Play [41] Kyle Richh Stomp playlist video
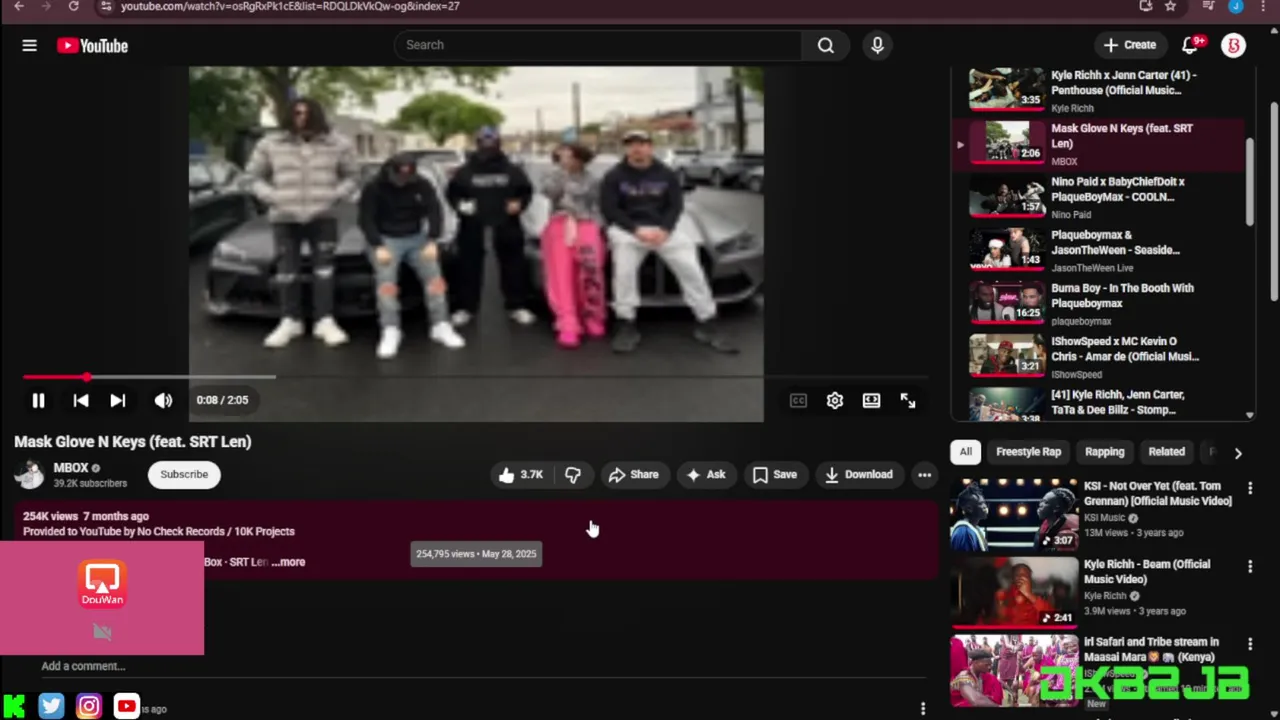This screenshot has width=1280, height=720. 1097,403
